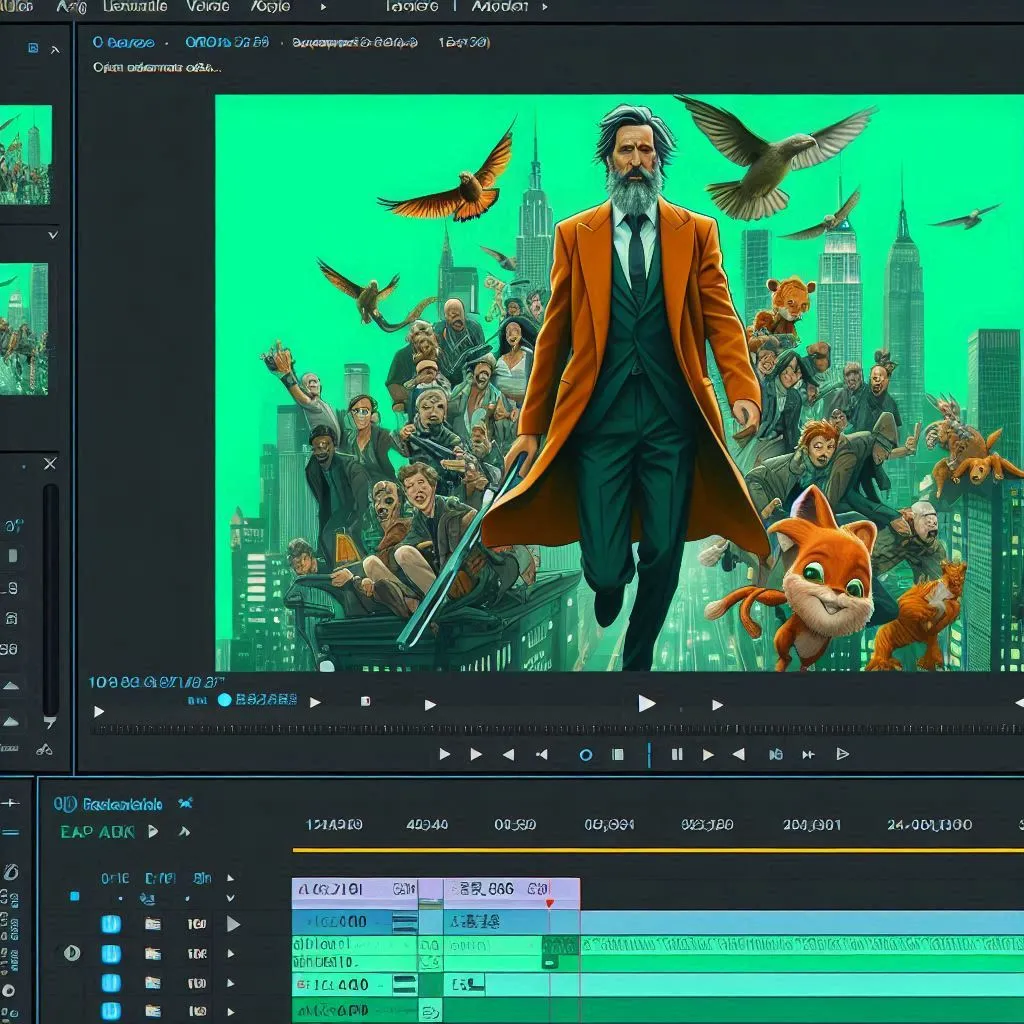1024x1024 pixels.
Task: Click the gray stop square beside the blue ring
Action: (x=618, y=754)
